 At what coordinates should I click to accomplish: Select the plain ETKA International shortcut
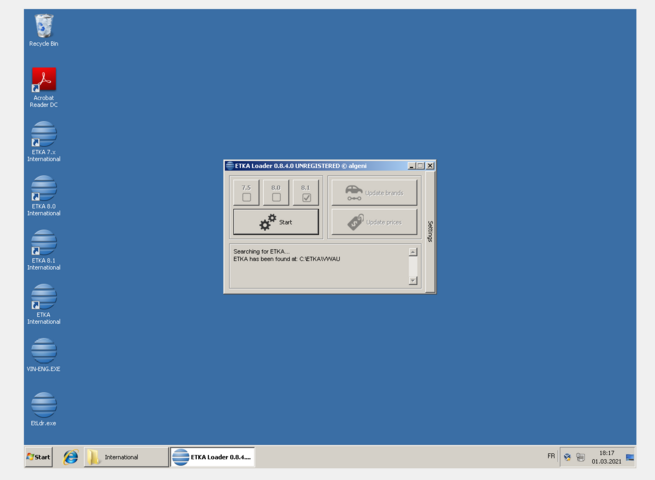pos(43,304)
